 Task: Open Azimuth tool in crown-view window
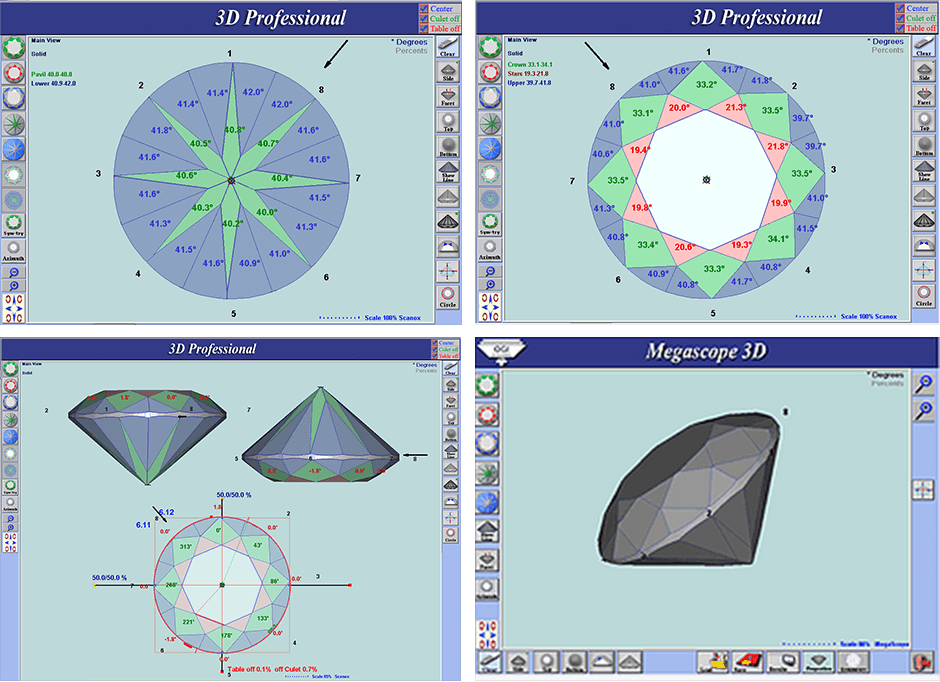coord(490,249)
